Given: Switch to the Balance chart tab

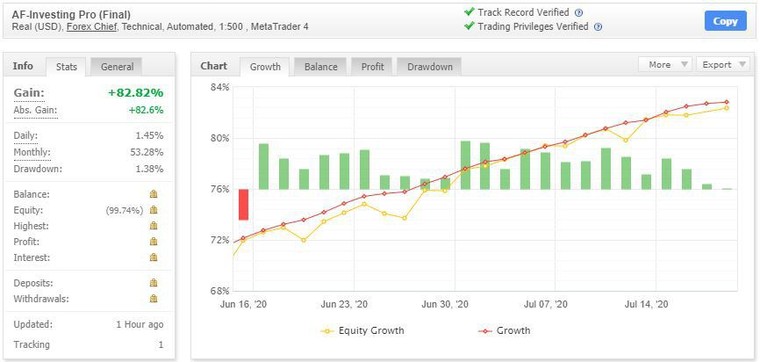Looking at the screenshot, I should [320, 67].
